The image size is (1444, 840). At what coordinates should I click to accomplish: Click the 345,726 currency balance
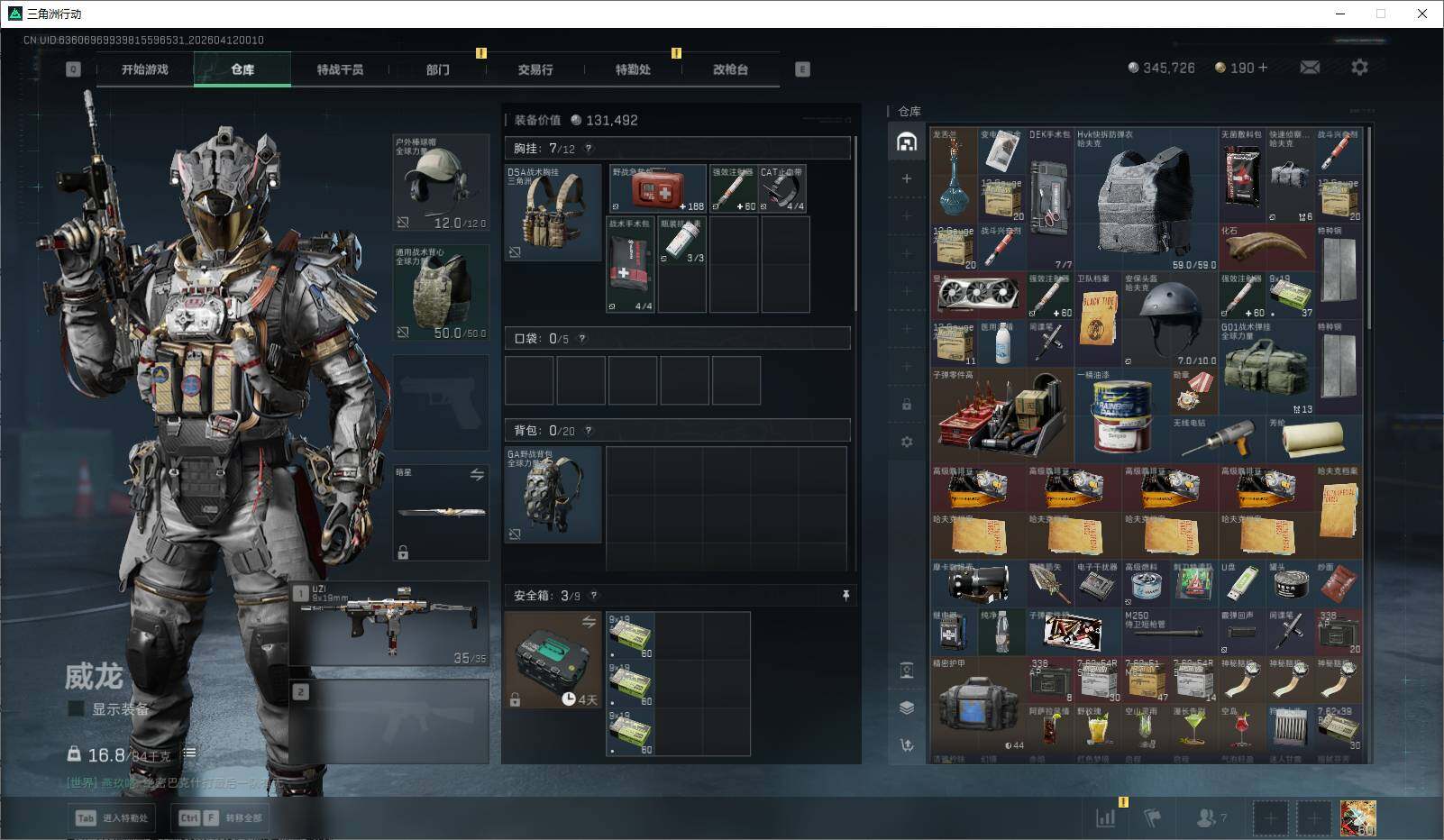[1162, 68]
